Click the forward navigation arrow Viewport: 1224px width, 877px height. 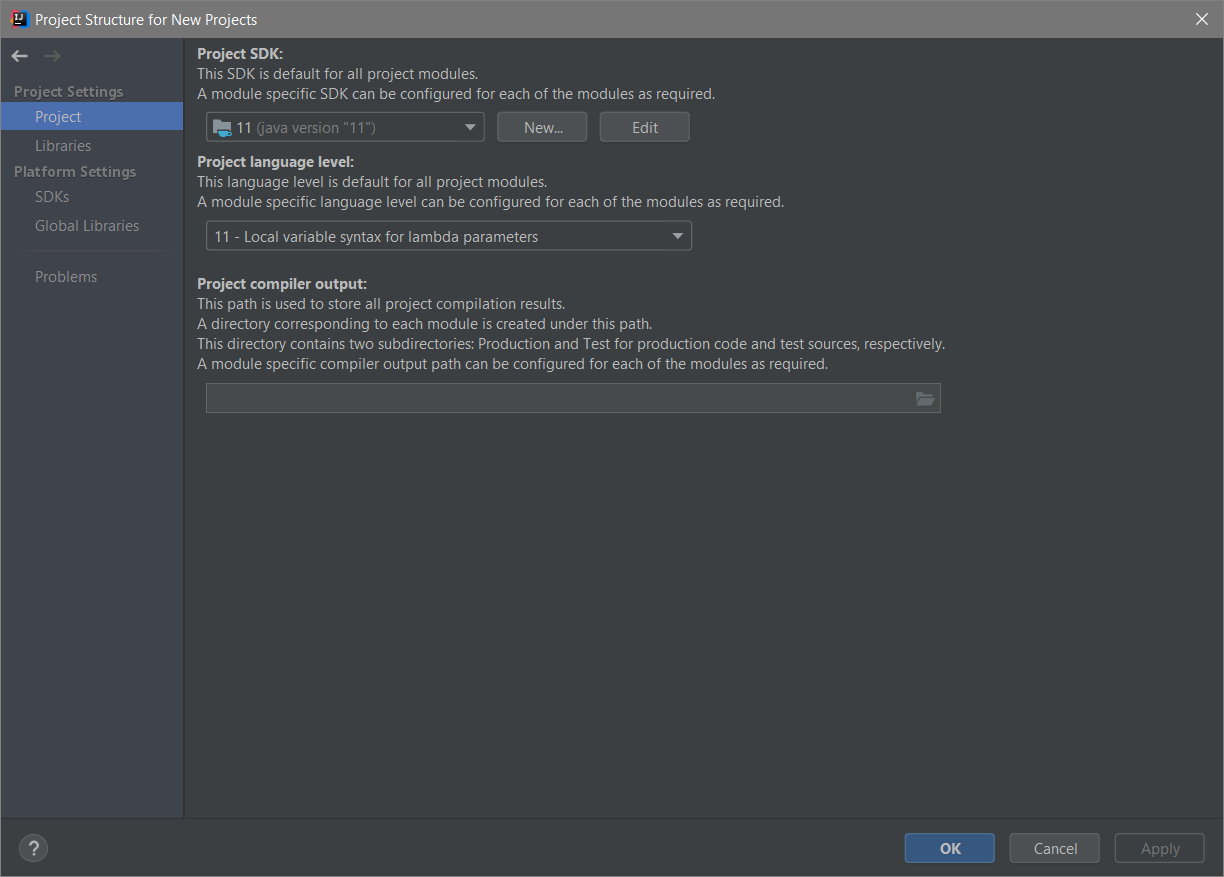tap(52, 56)
